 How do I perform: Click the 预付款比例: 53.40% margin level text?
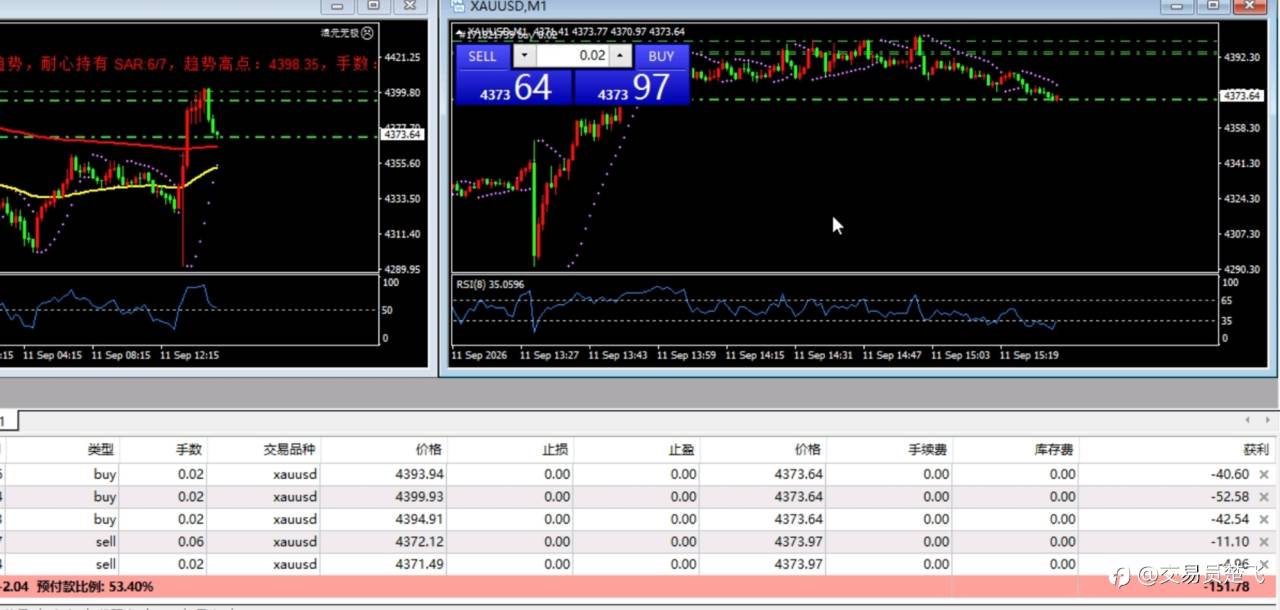tap(95, 587)
